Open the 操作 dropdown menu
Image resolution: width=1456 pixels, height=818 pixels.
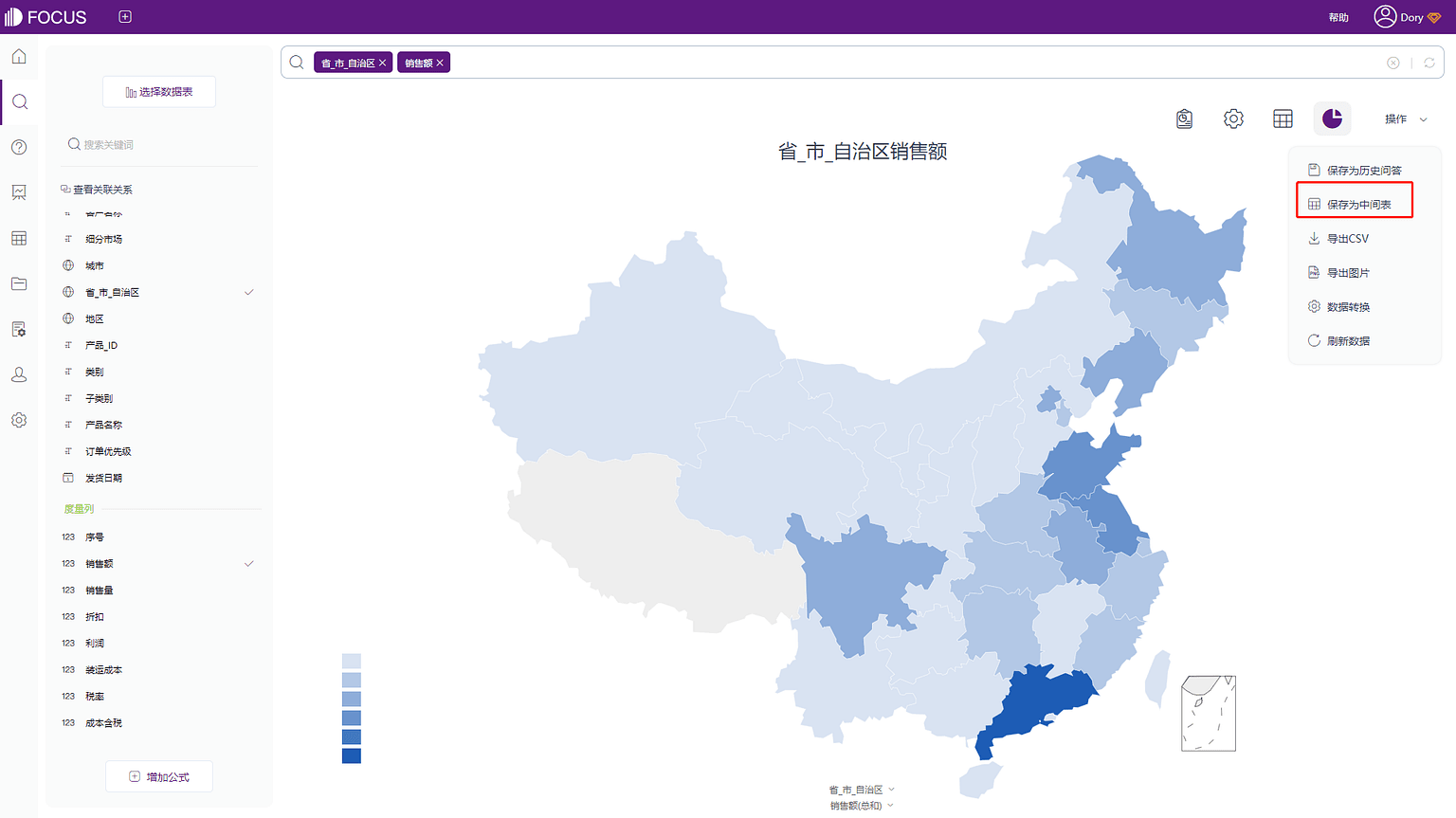pyautogui.click(x=1406, y=119)
